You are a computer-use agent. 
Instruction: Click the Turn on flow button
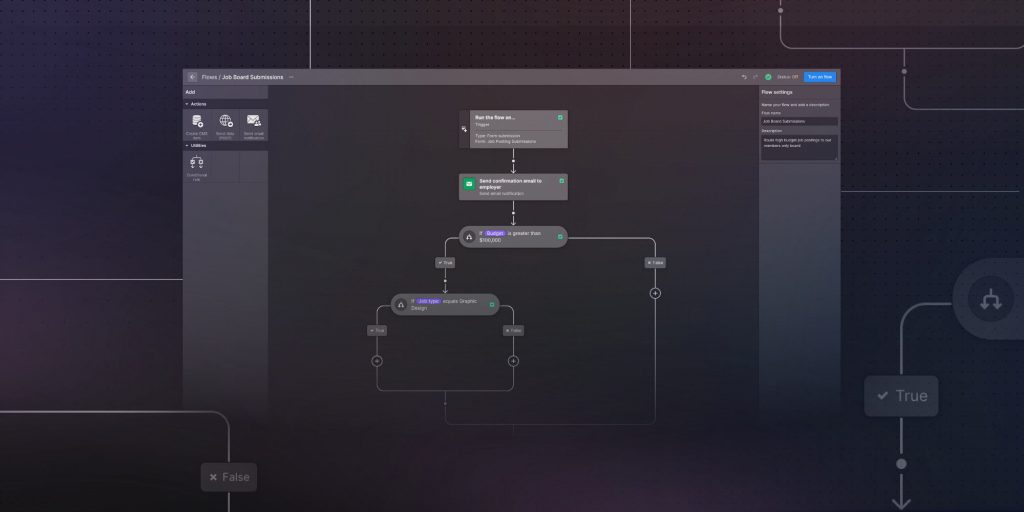click(820, 77)
